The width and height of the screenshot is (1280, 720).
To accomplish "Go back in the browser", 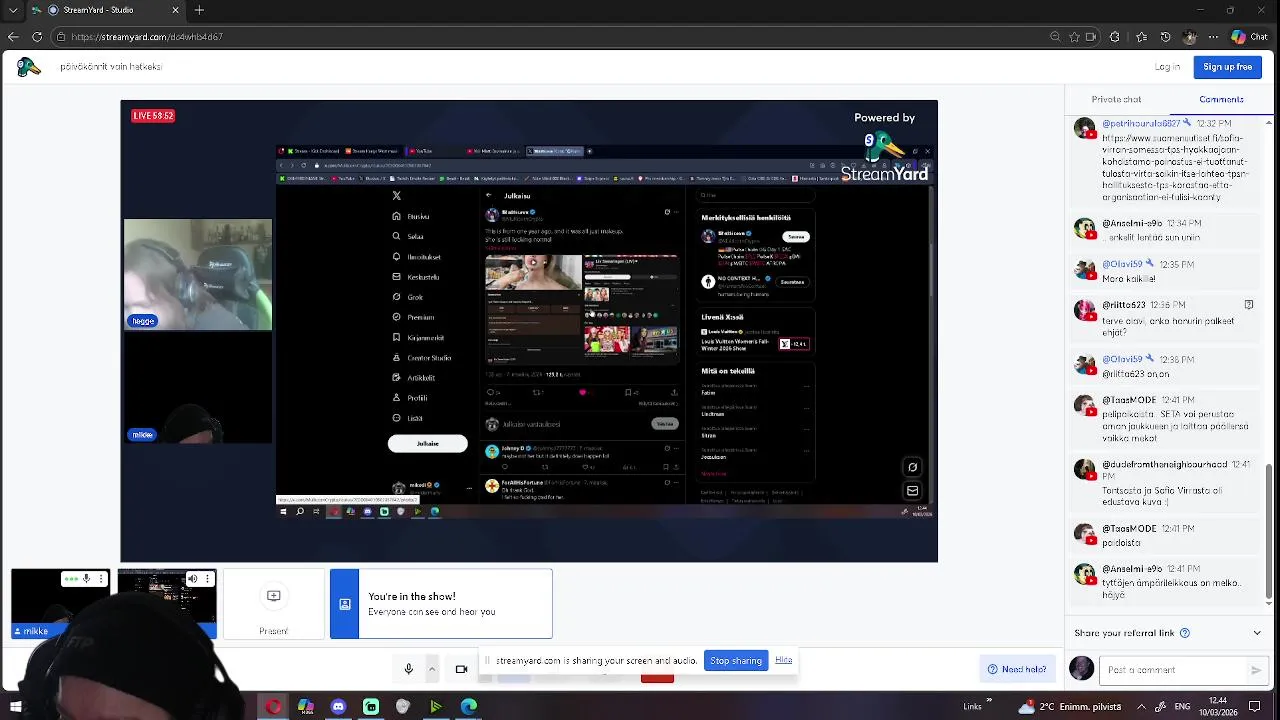I will 13,37.
